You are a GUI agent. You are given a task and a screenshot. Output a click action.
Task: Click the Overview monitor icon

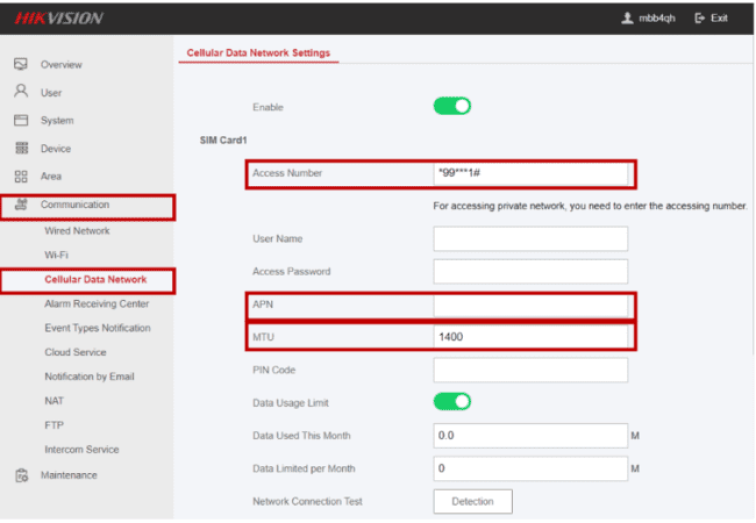tap(20, 64)
